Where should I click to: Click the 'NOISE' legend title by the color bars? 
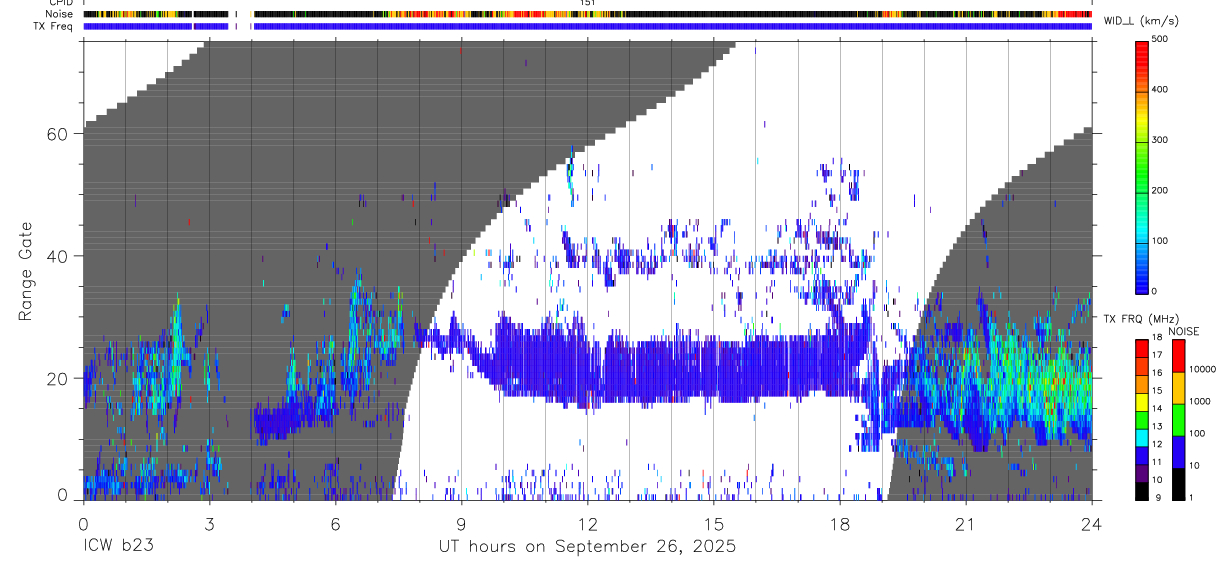[x=1184, y=331]
